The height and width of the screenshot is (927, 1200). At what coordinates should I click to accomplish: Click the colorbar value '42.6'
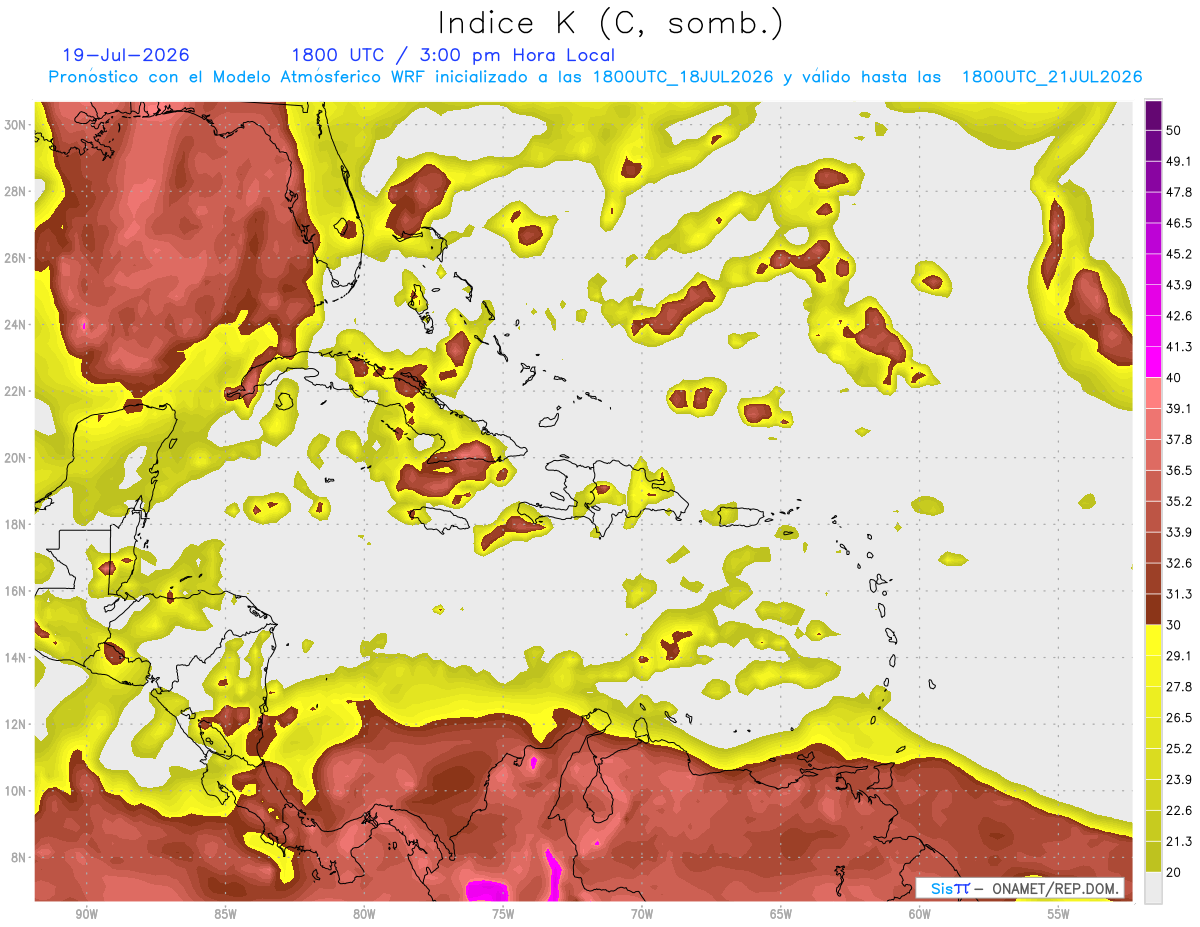(x=1178, y=317)
